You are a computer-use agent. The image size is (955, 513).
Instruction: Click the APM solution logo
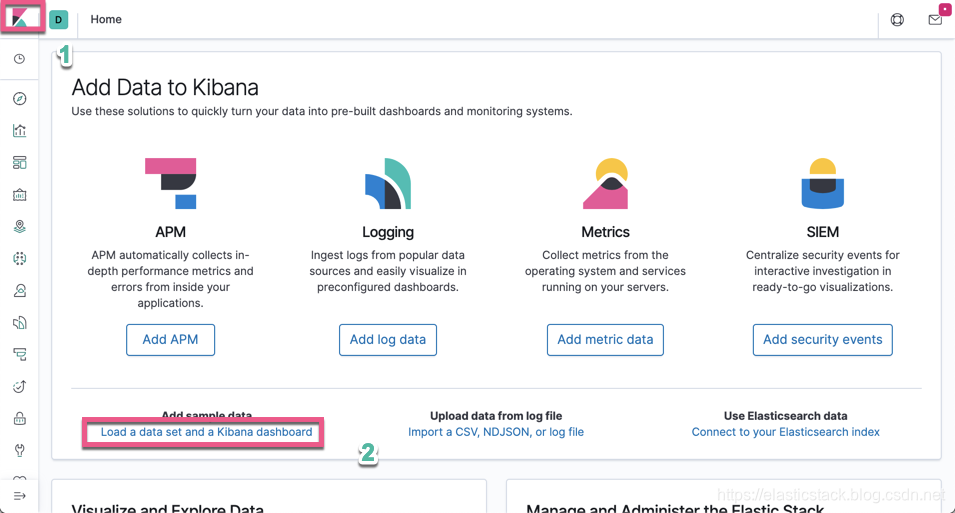[x=171, y=183]
